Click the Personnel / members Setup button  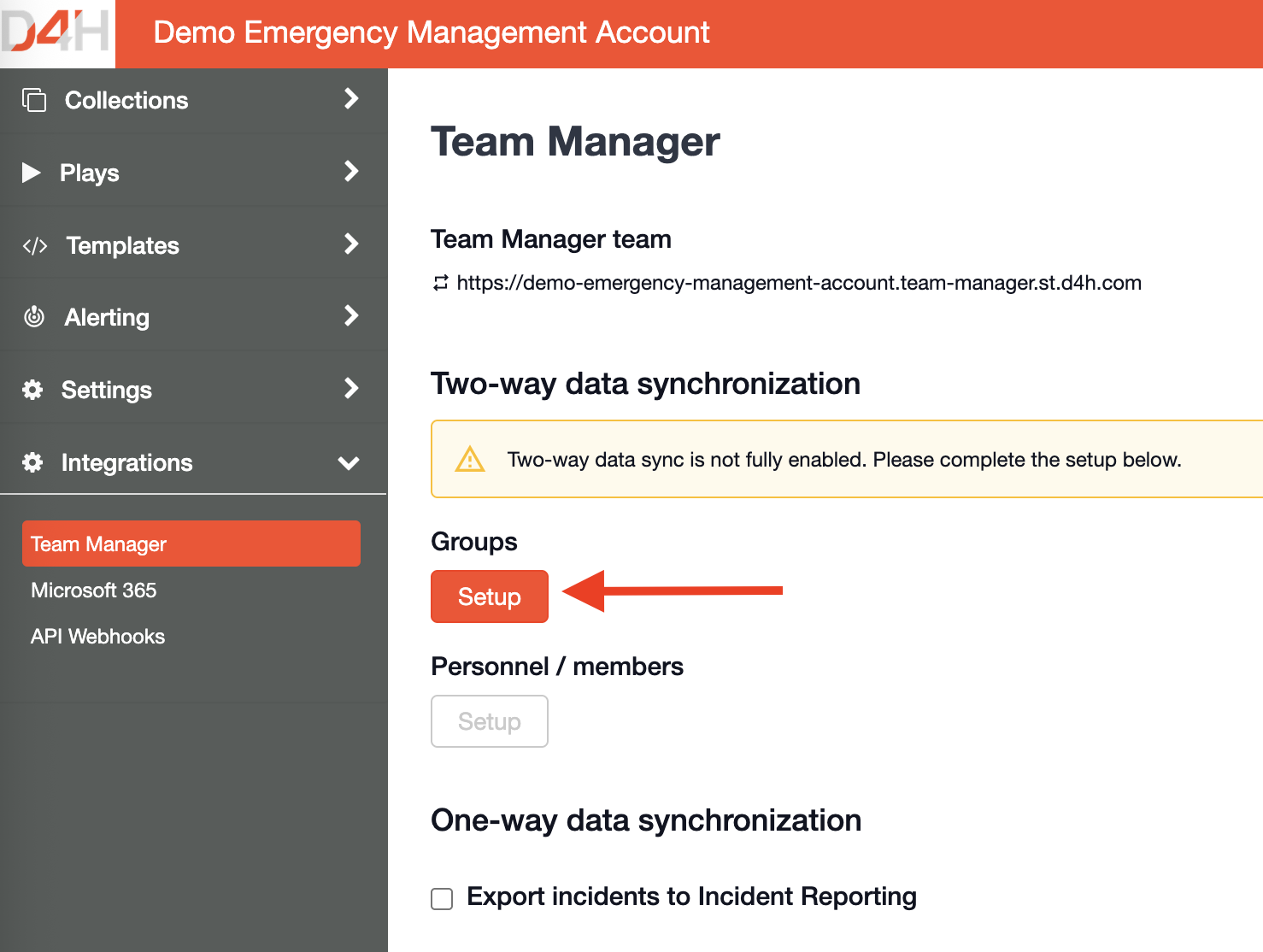(490, 721)
